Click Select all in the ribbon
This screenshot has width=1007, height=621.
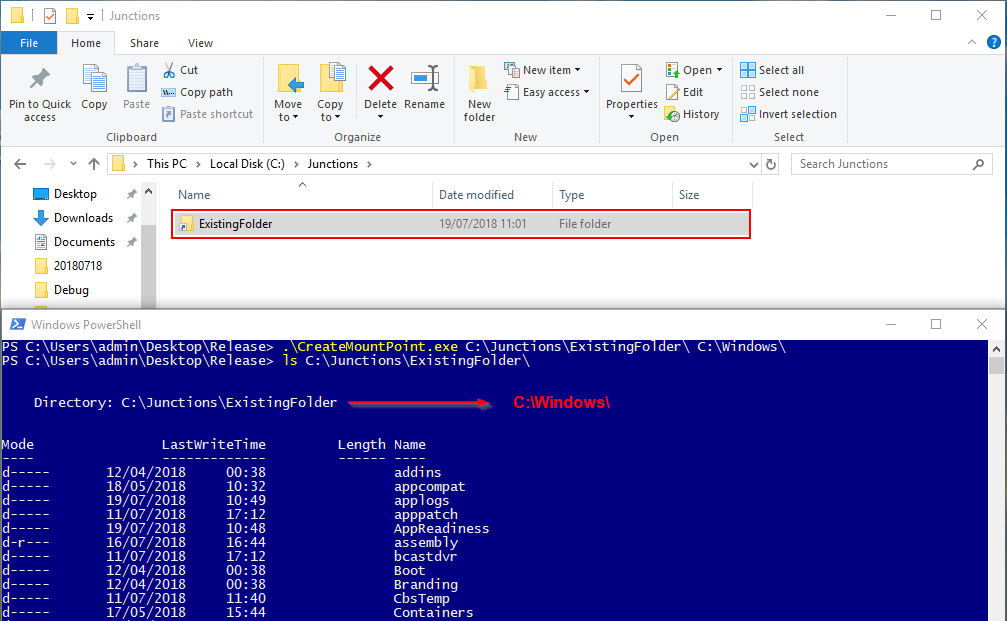click(772, 70)
